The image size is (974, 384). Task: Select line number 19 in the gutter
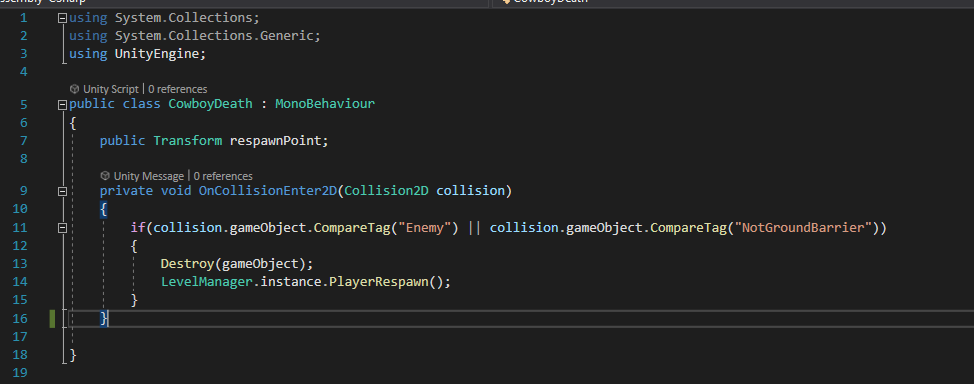pyautogui.click(x=20, y=373)
